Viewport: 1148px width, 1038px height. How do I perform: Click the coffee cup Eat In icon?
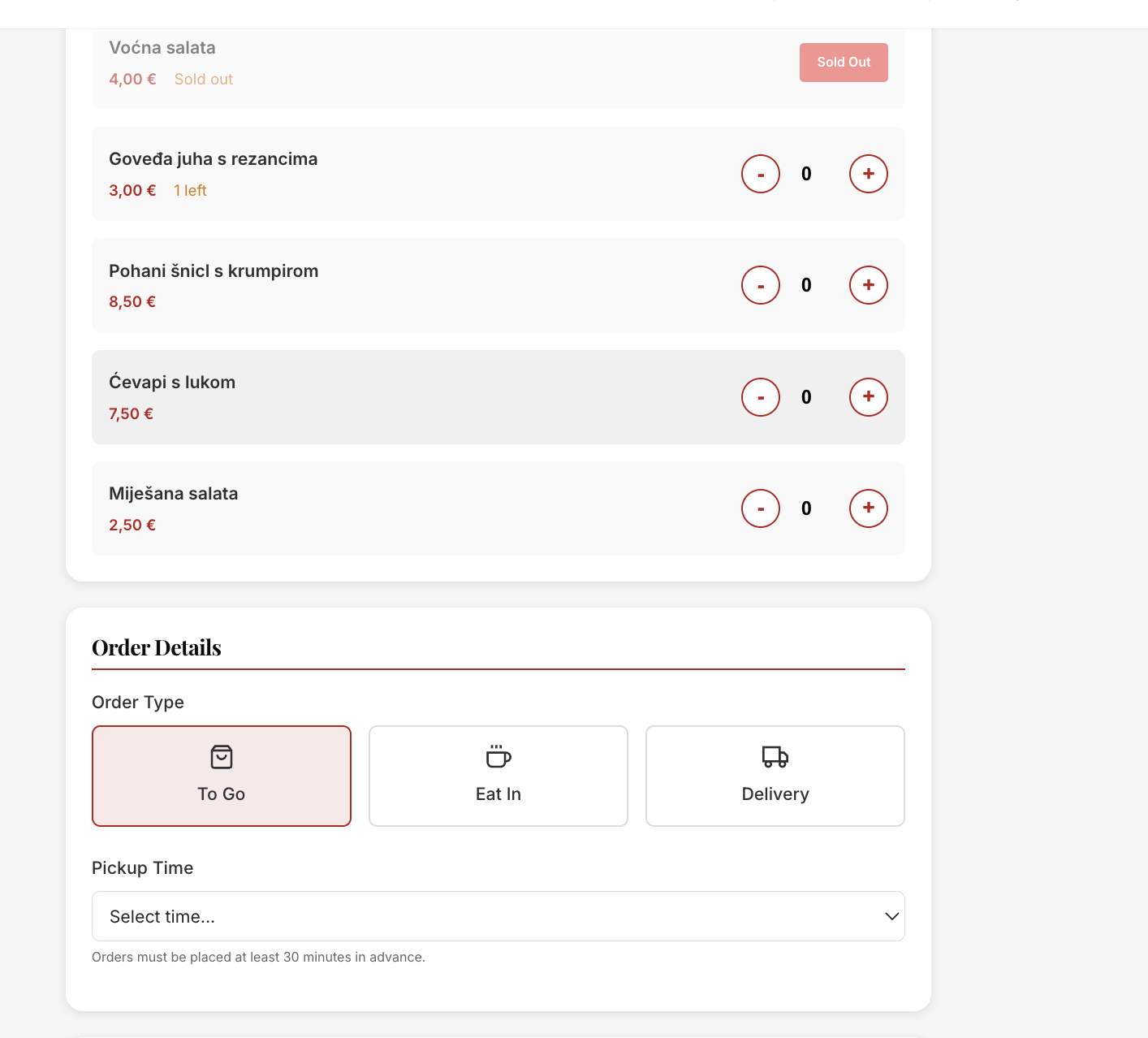498,757
